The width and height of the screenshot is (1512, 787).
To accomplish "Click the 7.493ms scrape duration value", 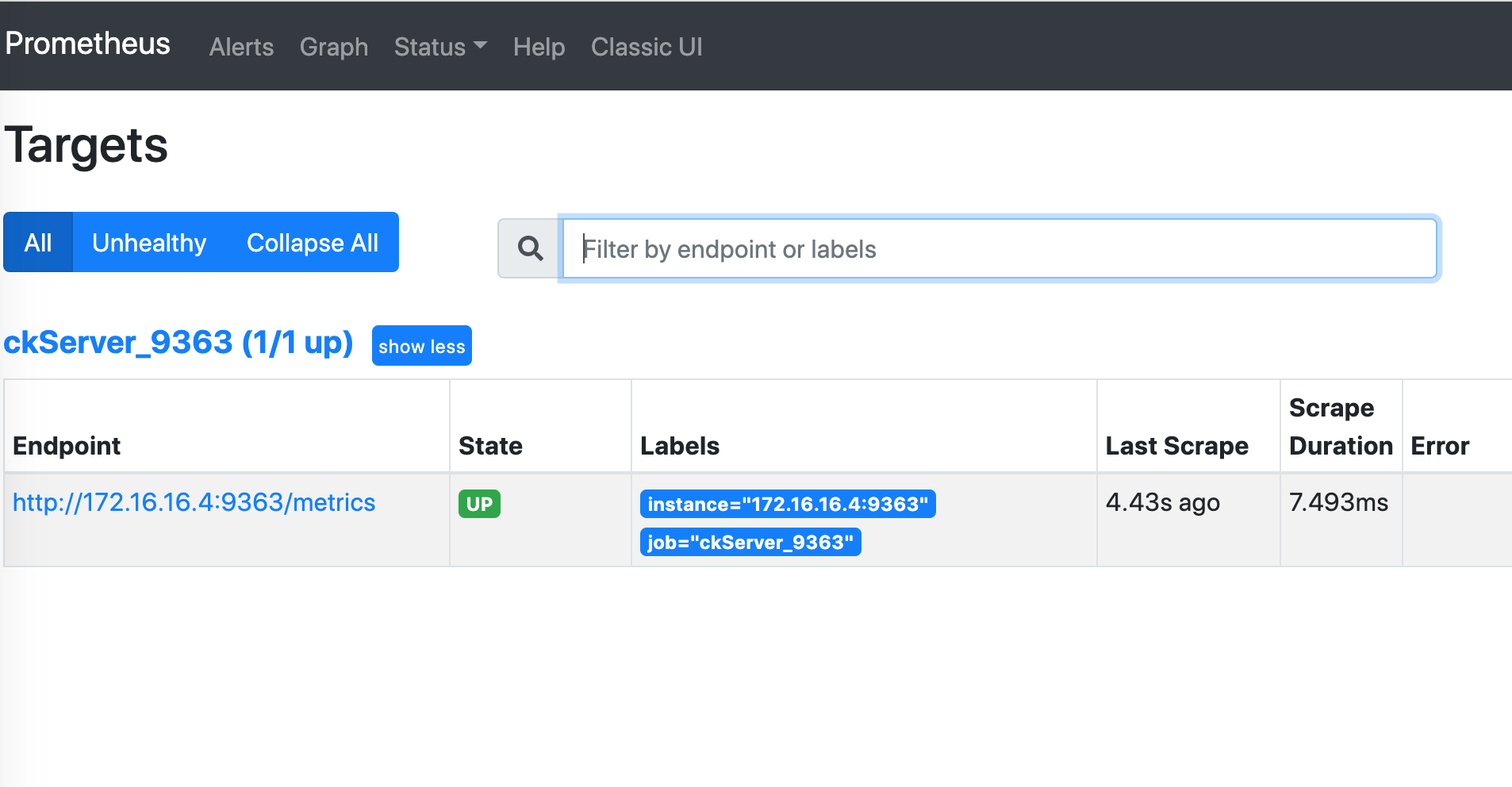I will coord(1339,502).
